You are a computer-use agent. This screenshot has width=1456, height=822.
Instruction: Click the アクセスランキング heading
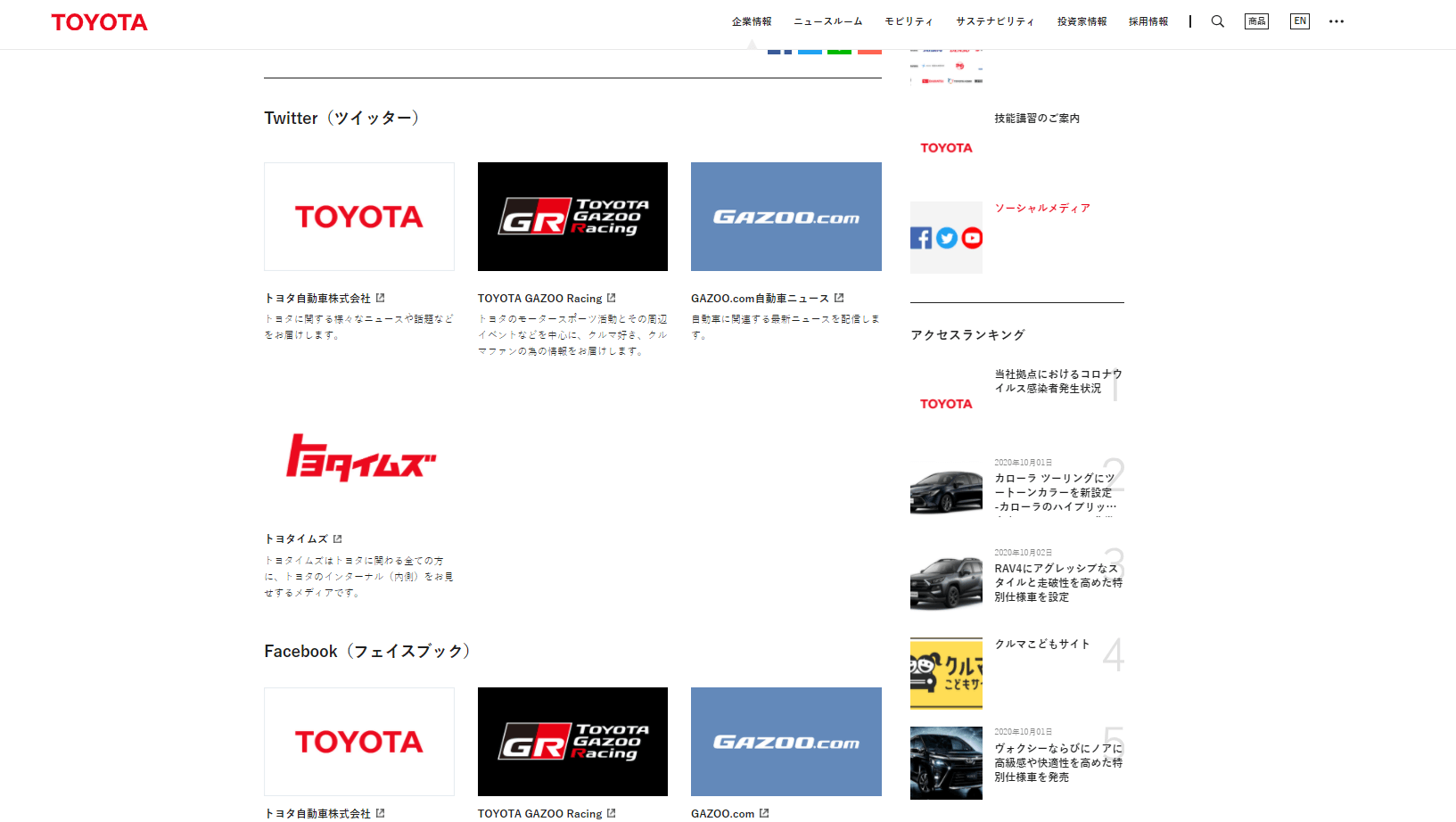967,335
